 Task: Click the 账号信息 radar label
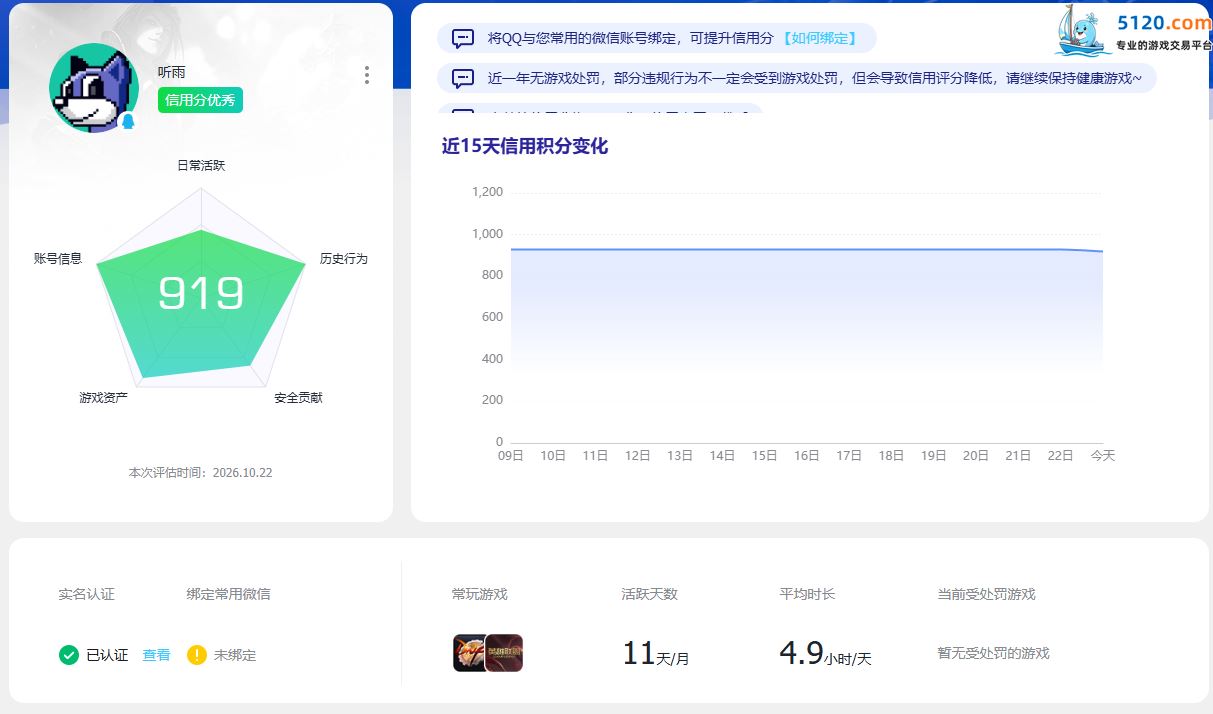tap(58, 258)
